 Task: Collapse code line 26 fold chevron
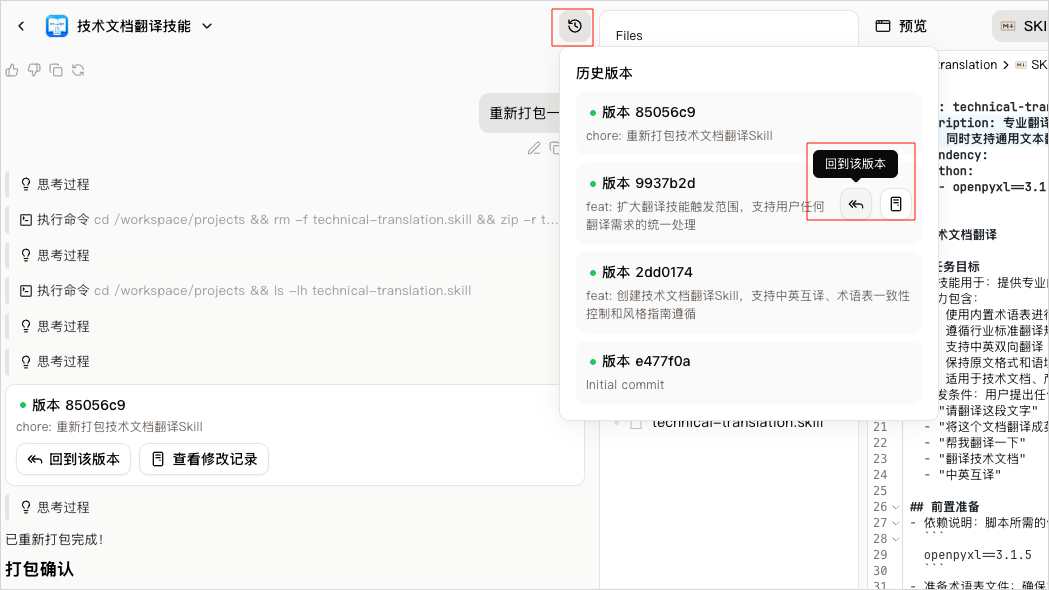(896, 507)
